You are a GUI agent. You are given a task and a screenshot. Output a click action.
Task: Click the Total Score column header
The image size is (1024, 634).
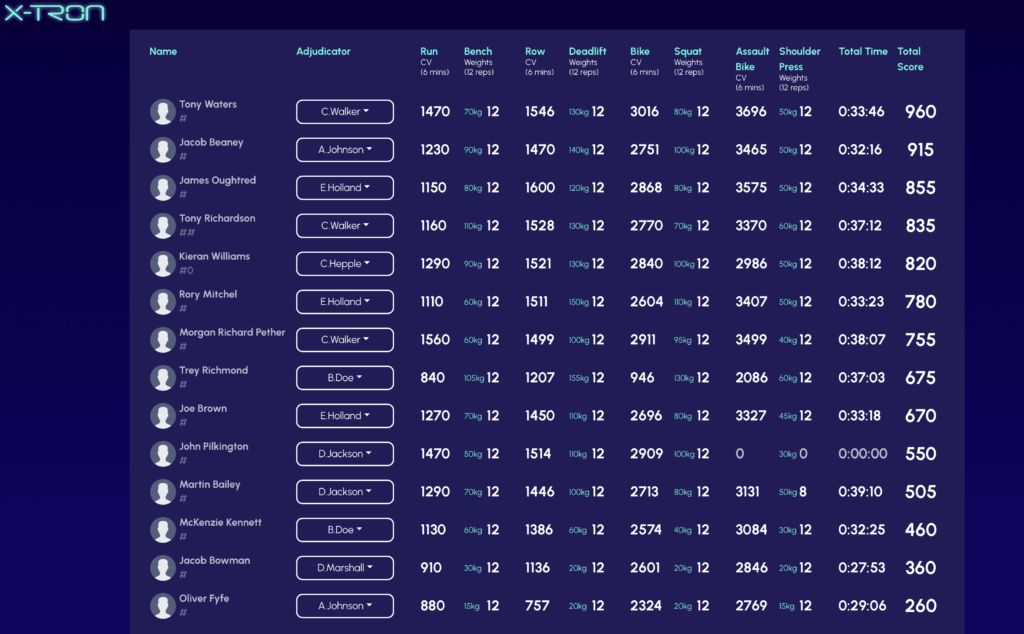(909, 59)
